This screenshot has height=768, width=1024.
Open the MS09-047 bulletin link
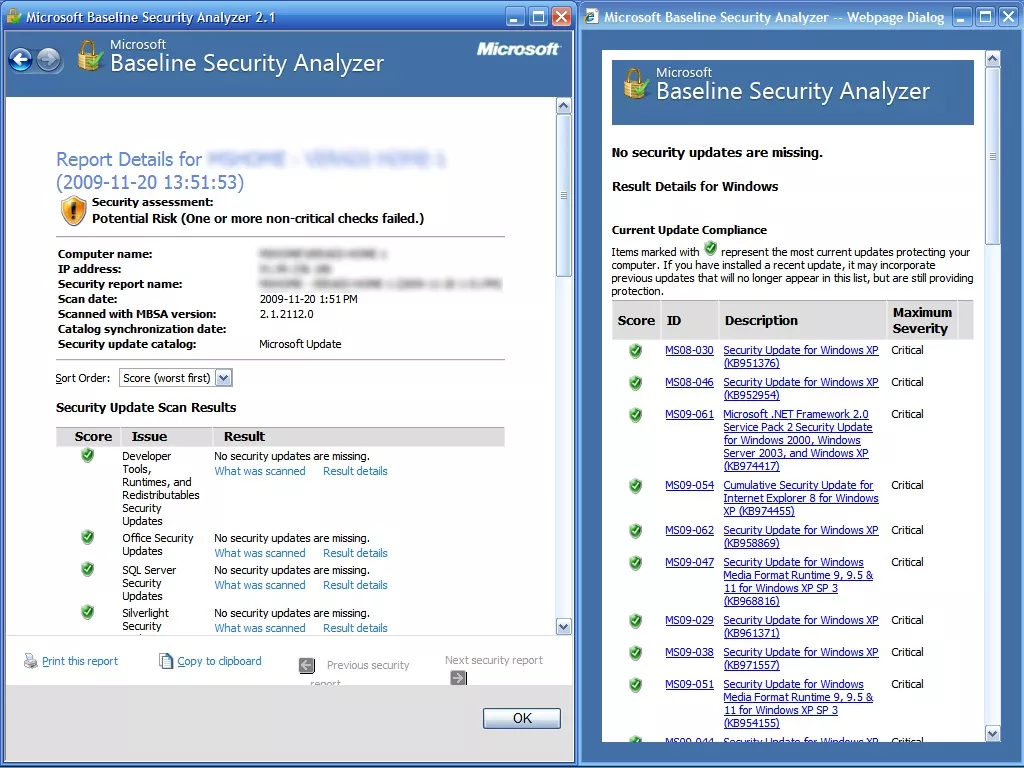pyautogui.click(x=689, y=562)
